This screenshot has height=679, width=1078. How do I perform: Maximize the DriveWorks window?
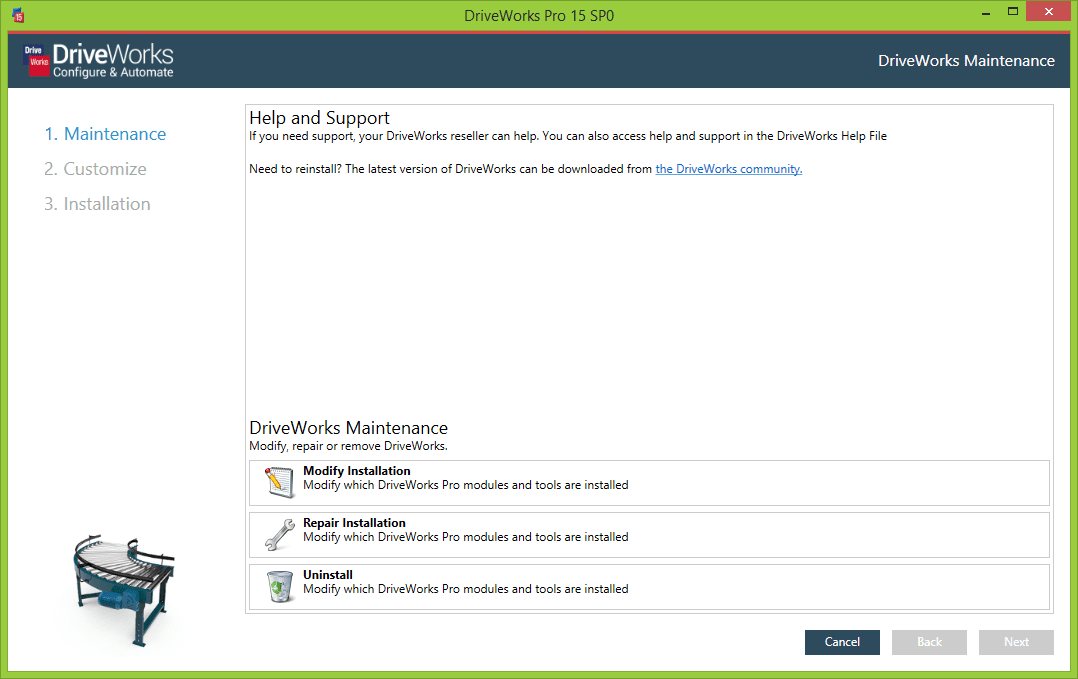1013,12
